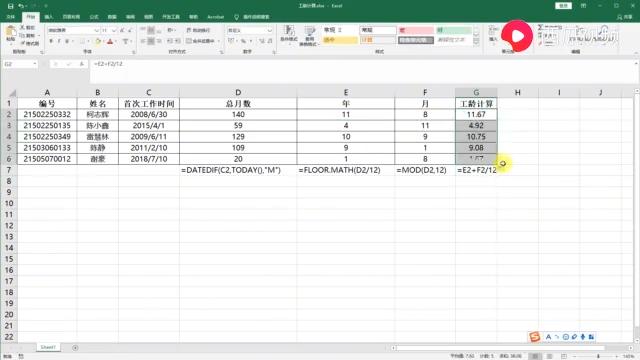Viewport: 640px width, 360px height.
Task: Click the fill color paint bucket icon
Action: (98, 41)
